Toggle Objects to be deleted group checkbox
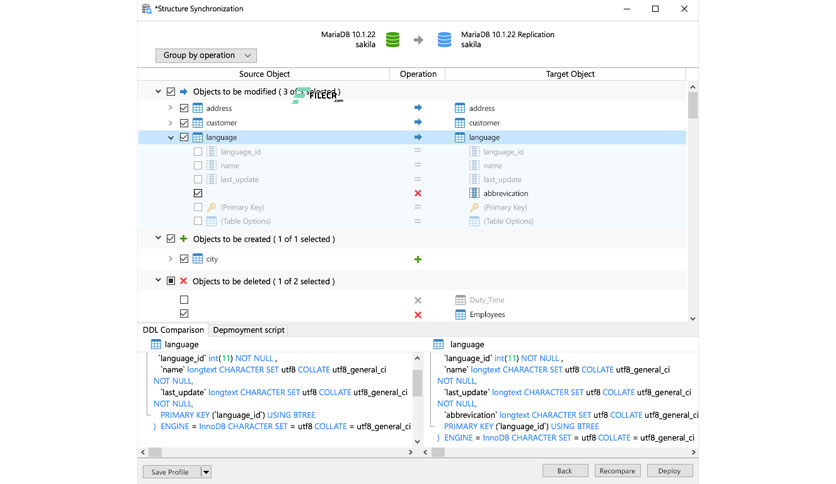 [x=171, y=281]
